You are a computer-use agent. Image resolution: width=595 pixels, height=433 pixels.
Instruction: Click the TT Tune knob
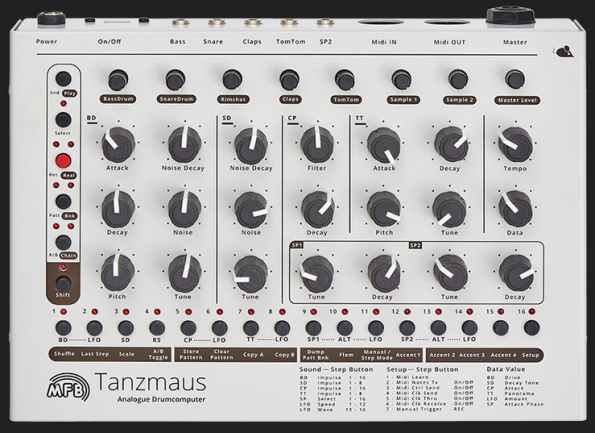[x=450, y=209]
